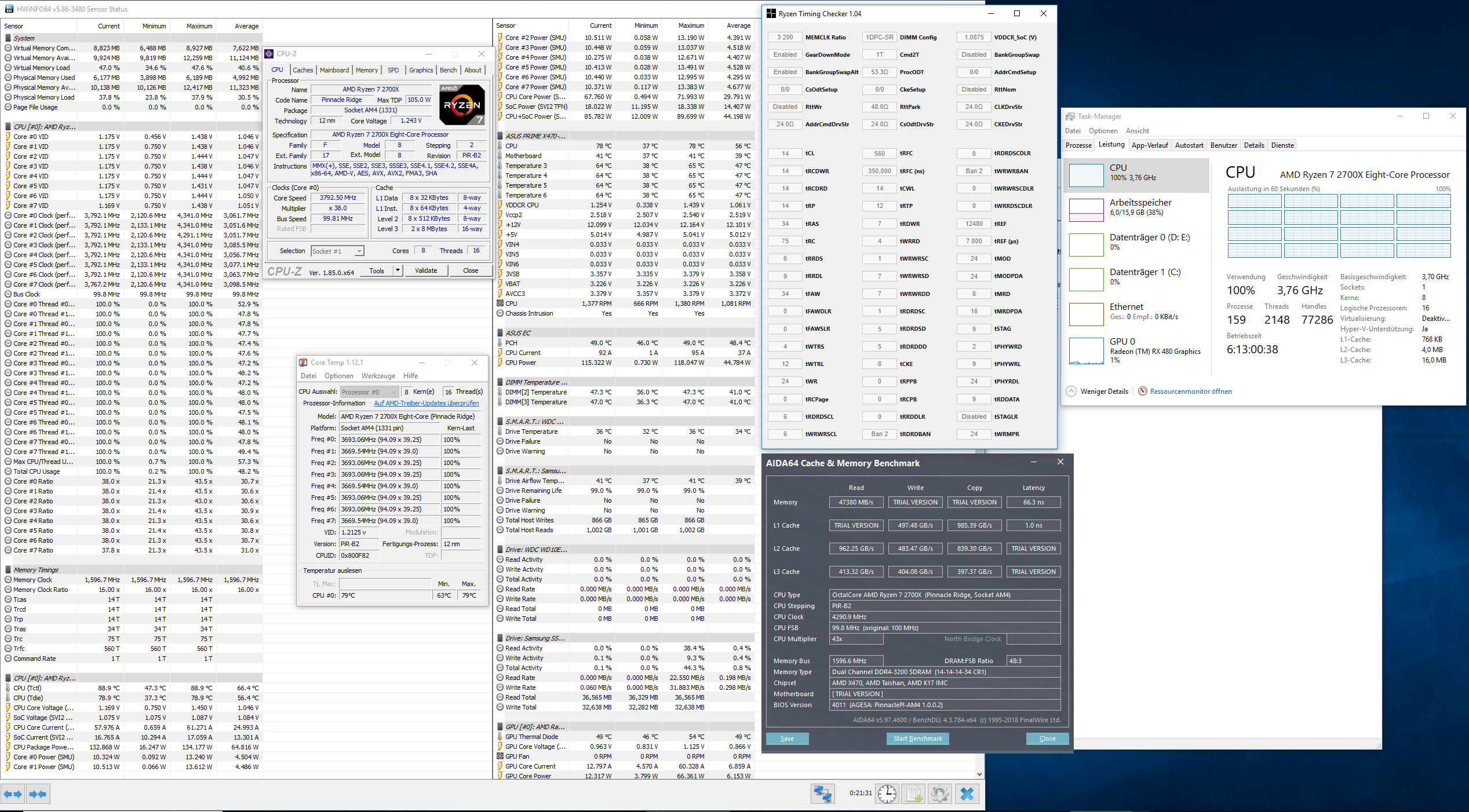This screenshot has height=812, width=1469.
Task: Click AIDA64 Start Benchmark button
Action: (917, 738)
